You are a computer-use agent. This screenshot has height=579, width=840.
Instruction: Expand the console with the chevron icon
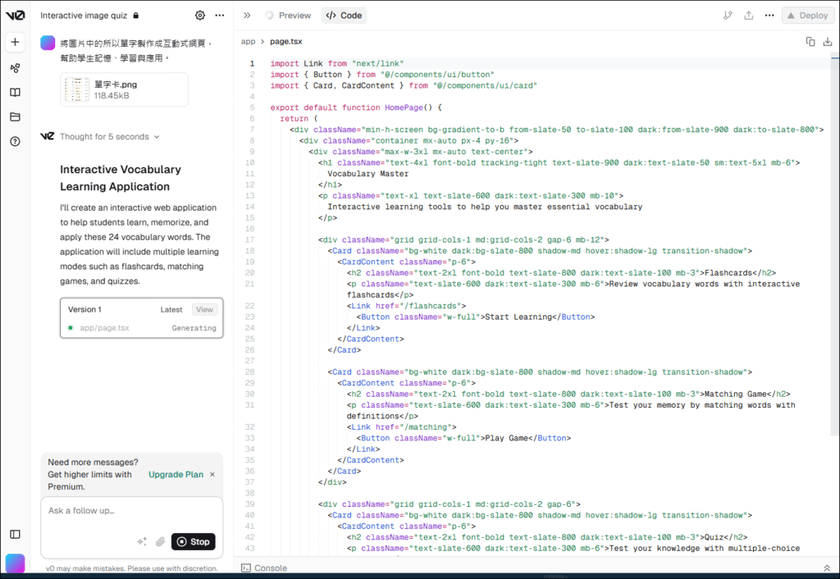pyautogui.click(x=827, y=568)
